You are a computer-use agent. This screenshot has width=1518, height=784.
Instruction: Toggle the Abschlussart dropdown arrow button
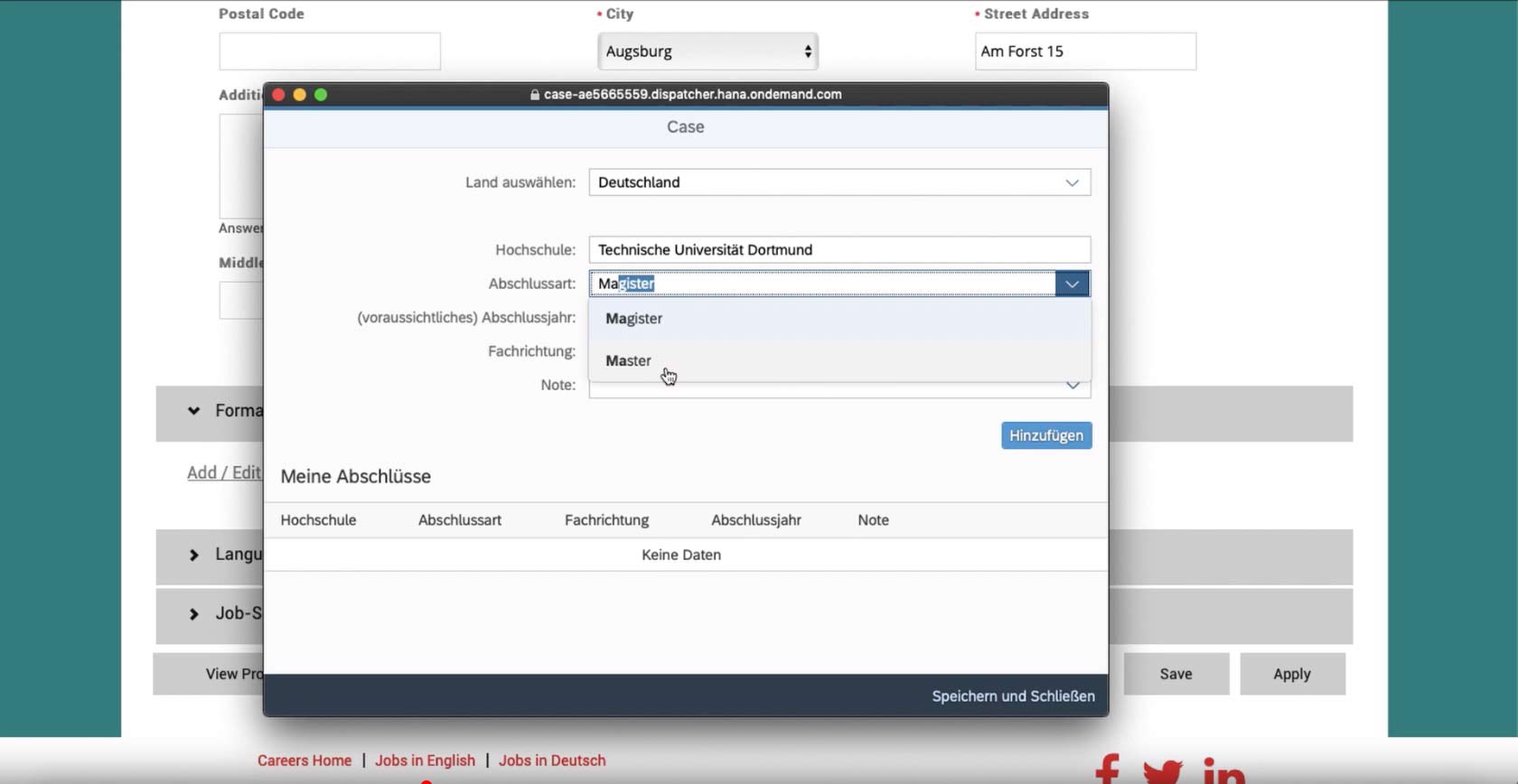1072,284
